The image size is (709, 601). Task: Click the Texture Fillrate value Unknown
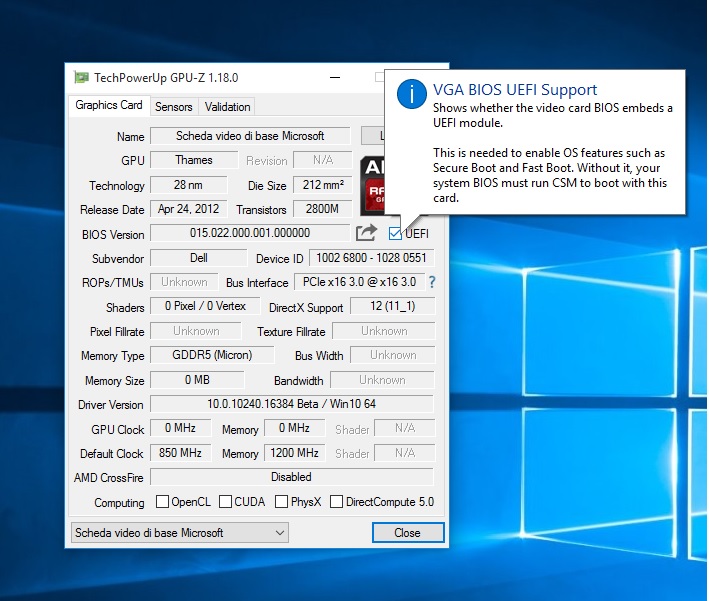point(384,331)
